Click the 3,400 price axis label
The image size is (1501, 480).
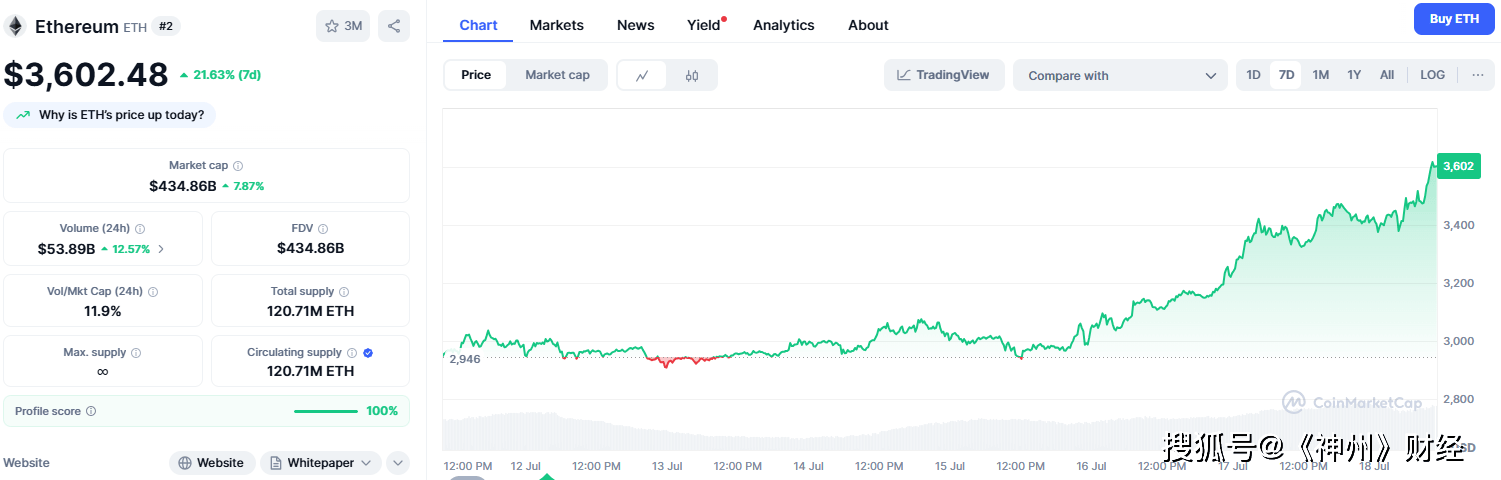pyautogui.click(x=1458, y=225)
